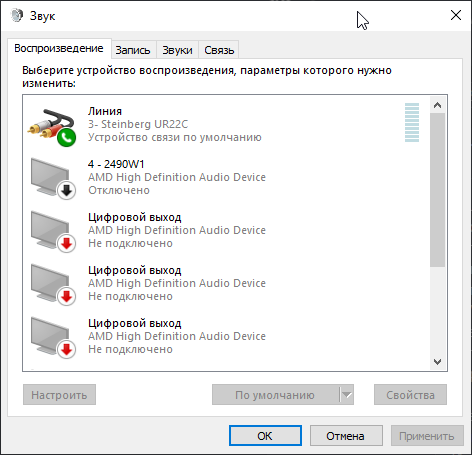This screenshot has width=472, height=455.
Task: Click the scroll up arrow in device list
Action: pos(437,105)
